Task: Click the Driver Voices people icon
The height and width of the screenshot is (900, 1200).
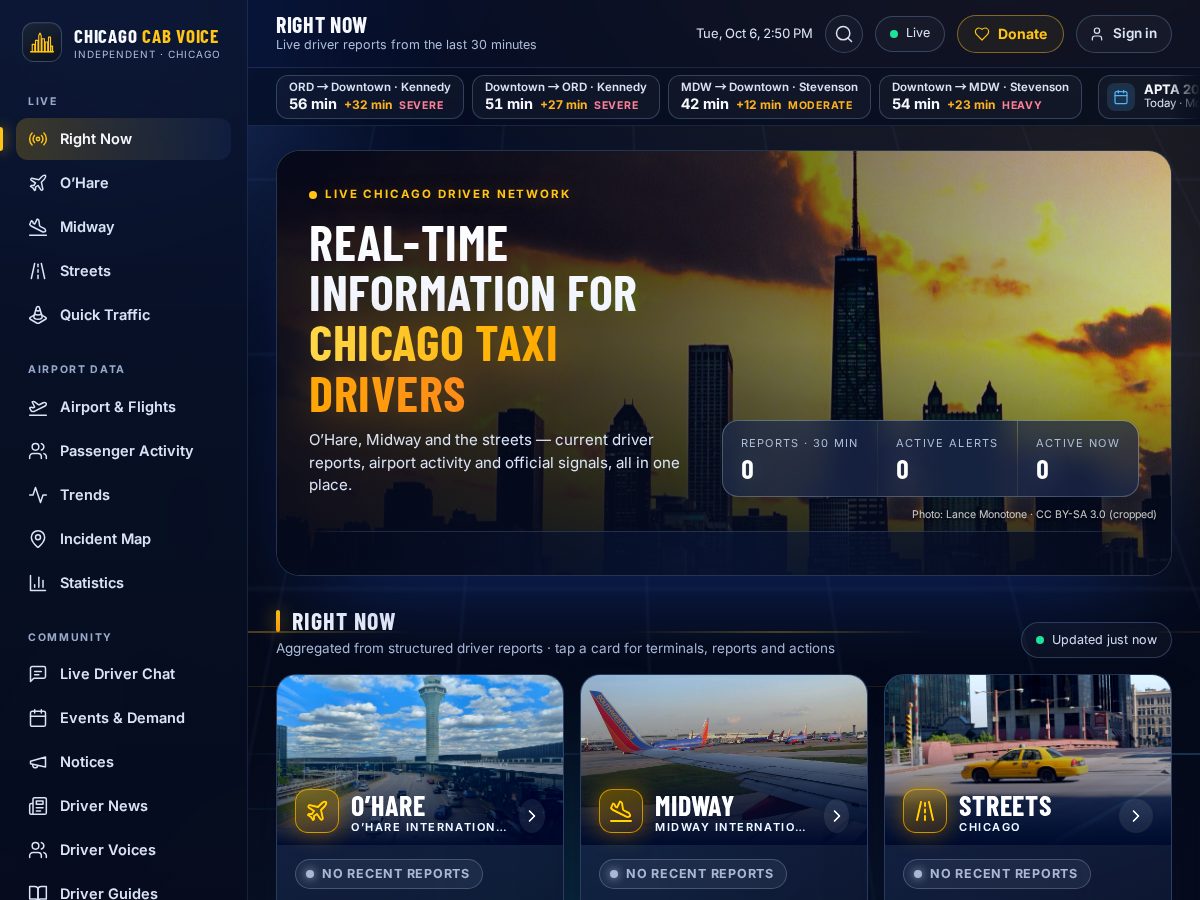Action: (38, 850)
